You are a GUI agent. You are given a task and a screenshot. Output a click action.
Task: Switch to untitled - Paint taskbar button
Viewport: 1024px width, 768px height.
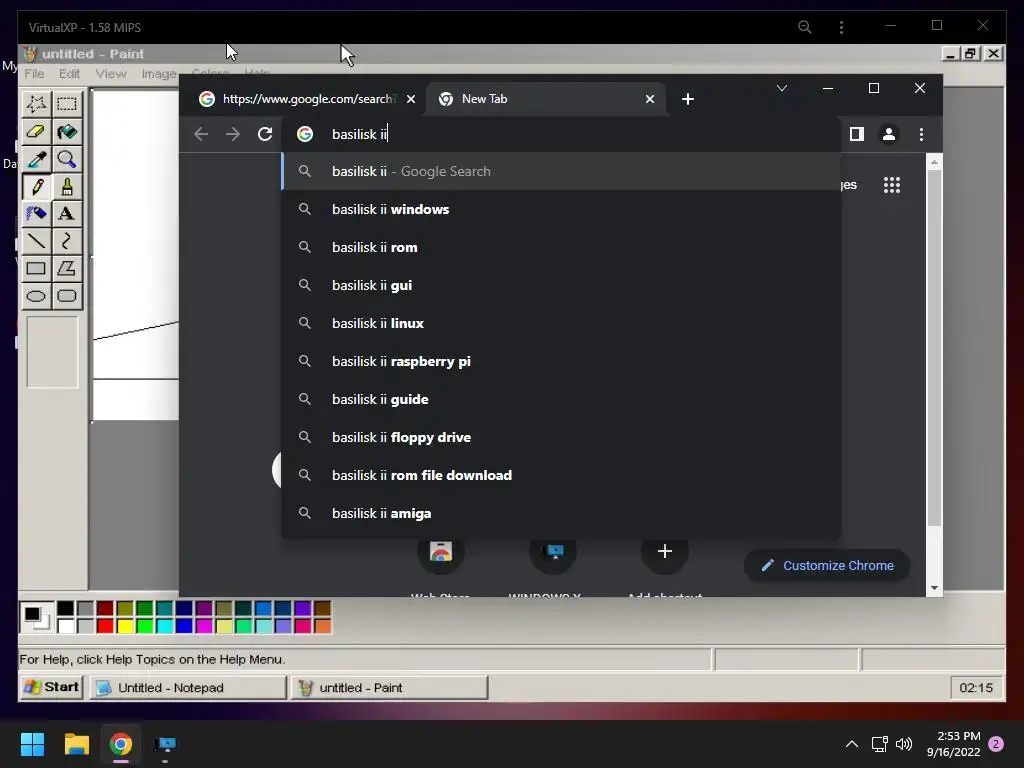(389, 687)
